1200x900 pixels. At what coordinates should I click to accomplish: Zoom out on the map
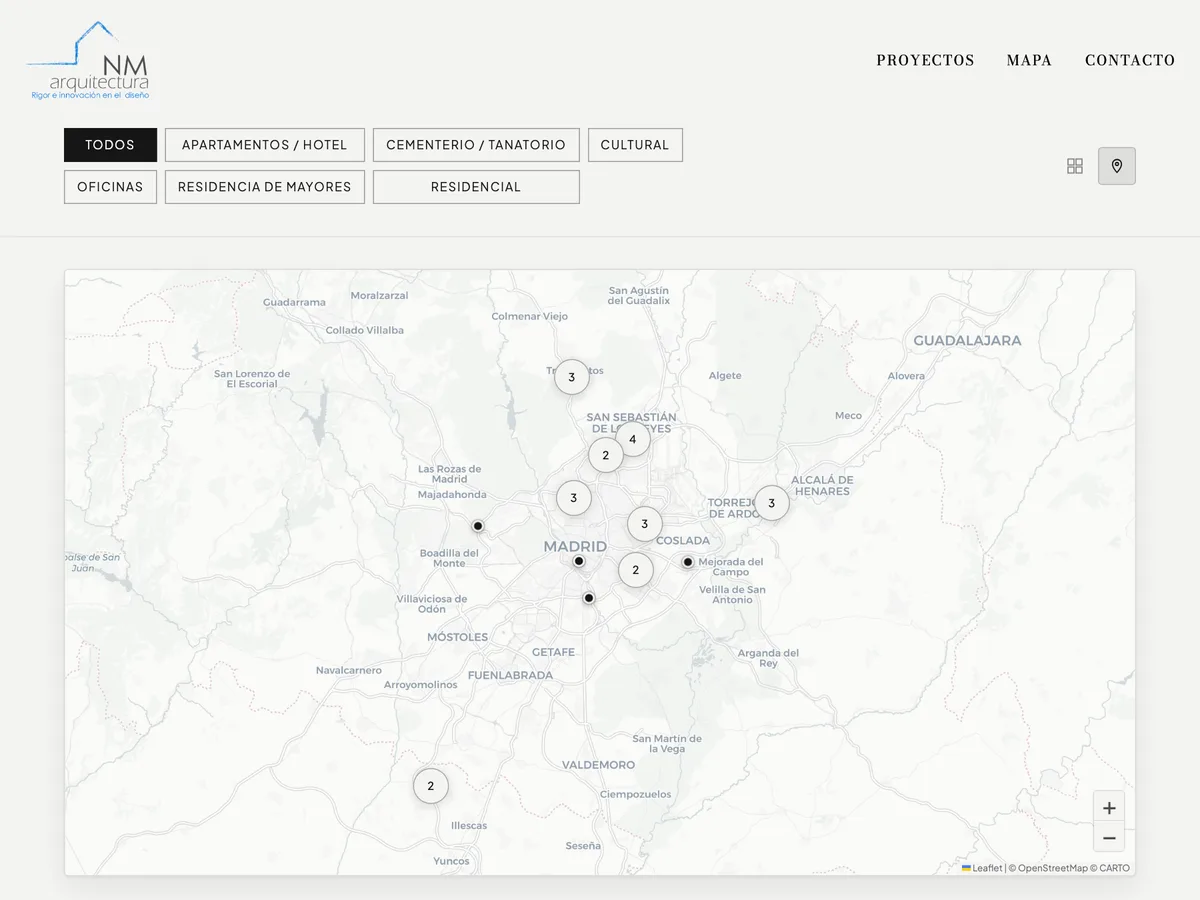click(1109, 838)
